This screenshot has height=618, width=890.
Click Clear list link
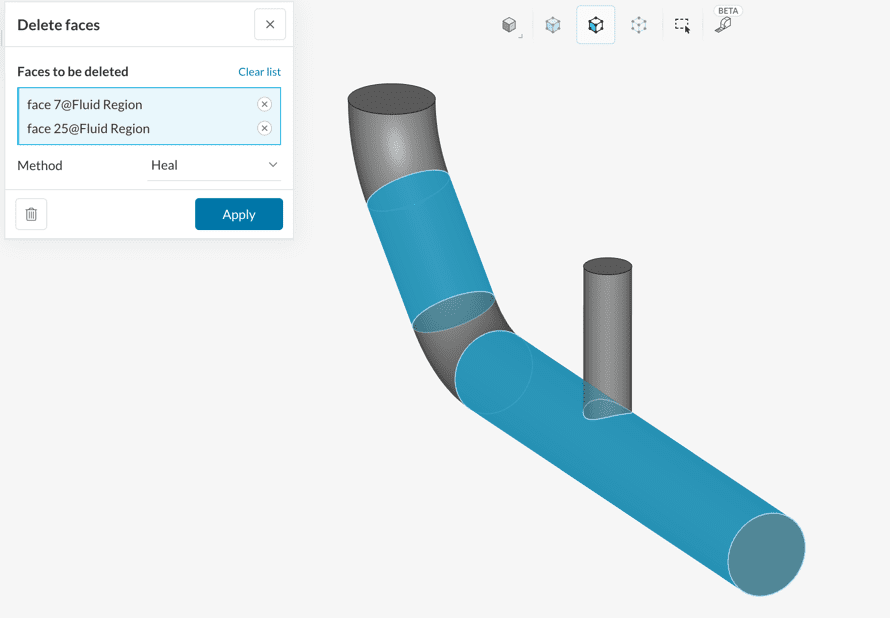pyautogui.click(x=259, y=72)
